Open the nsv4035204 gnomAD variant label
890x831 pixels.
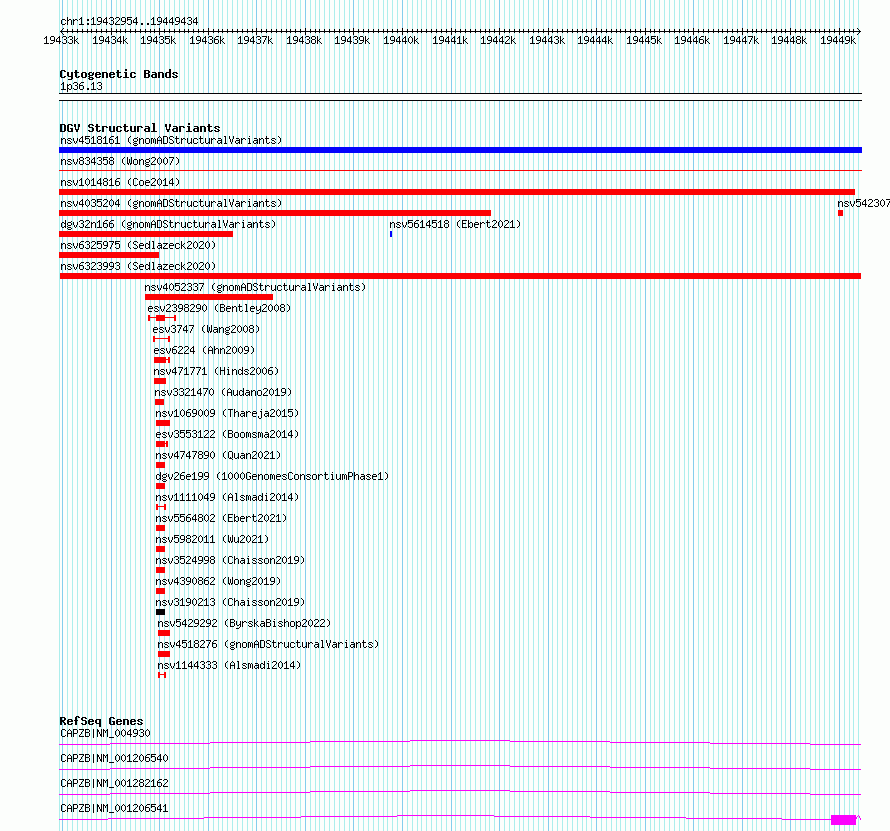click(171, 203)
